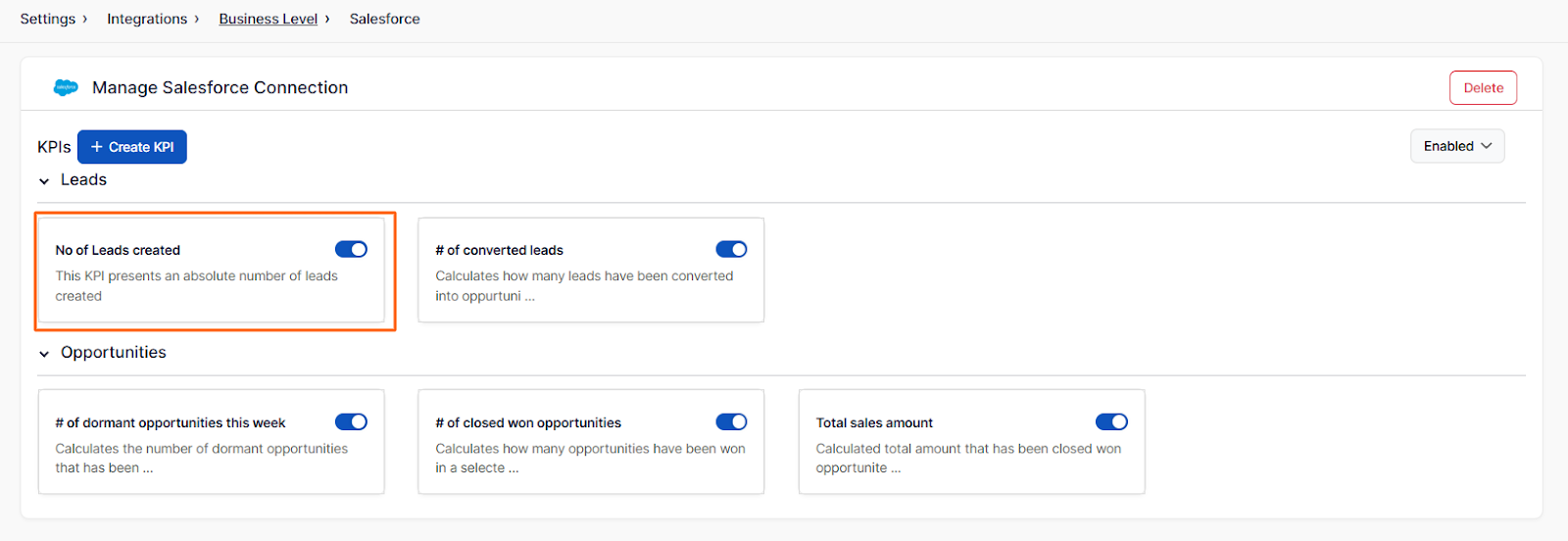Viewport: 1568px width, 541px height.
Task: Click the KPIs label
Action: [54, 147]
